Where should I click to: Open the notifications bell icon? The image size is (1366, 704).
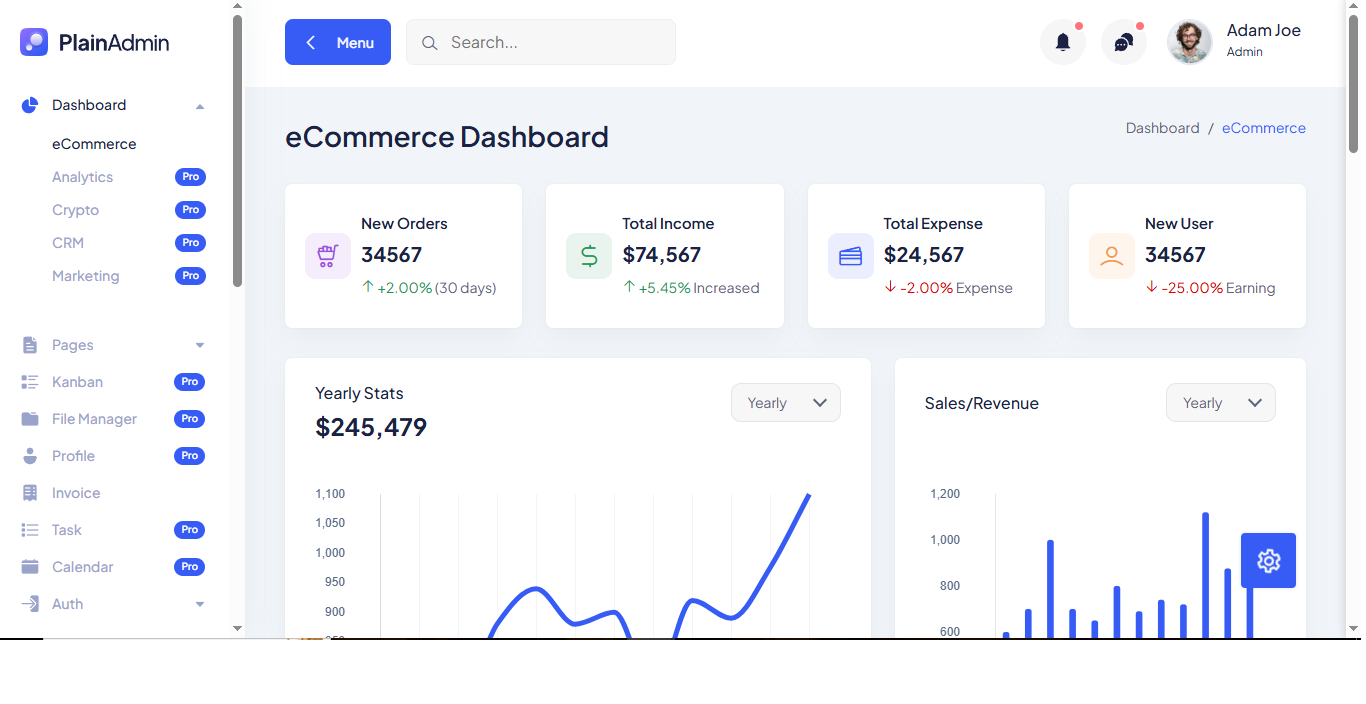point(1062,42)
